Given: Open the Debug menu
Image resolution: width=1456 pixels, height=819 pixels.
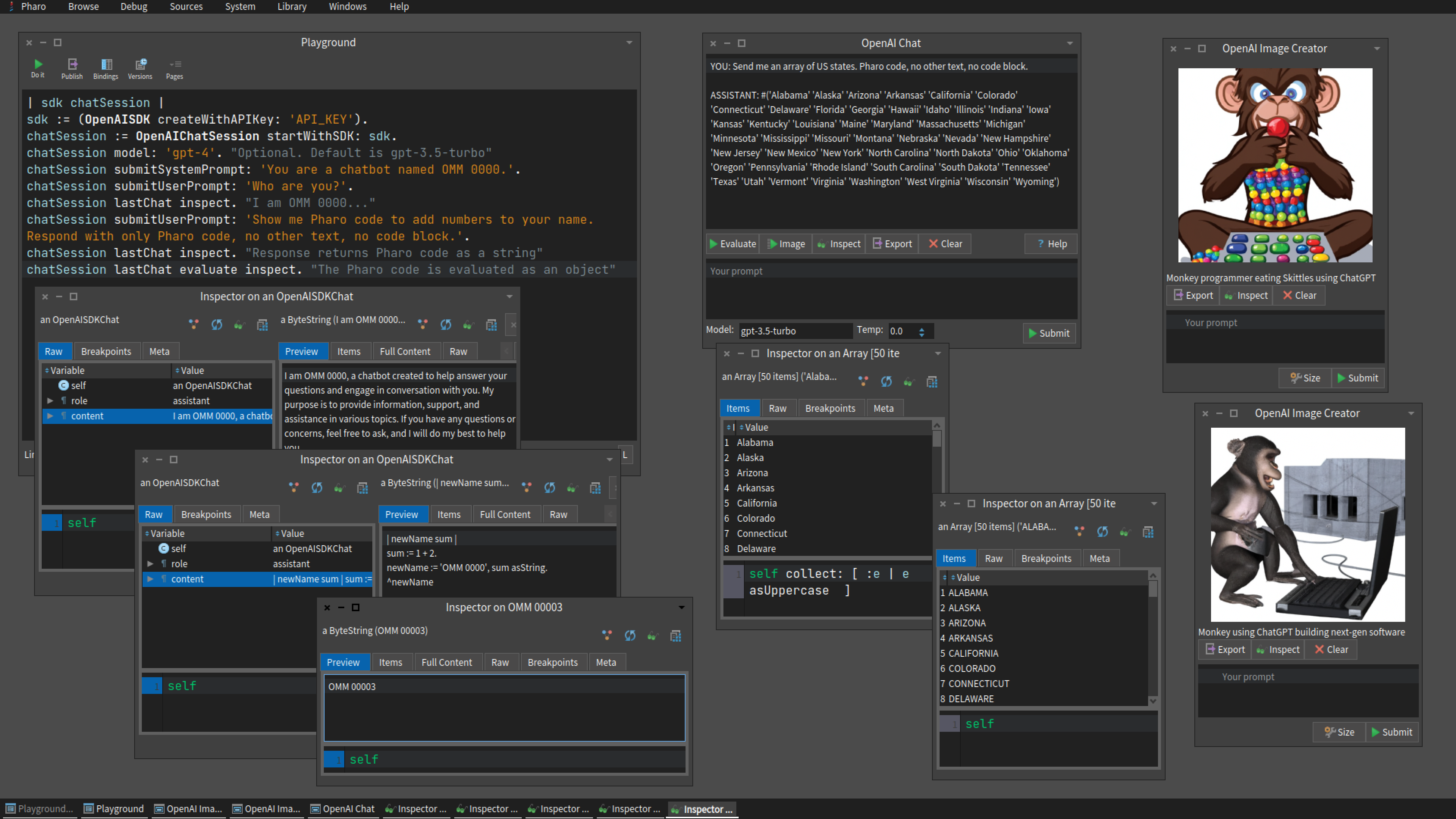Looking at the screenshot, I should click(x=133, y=7).
